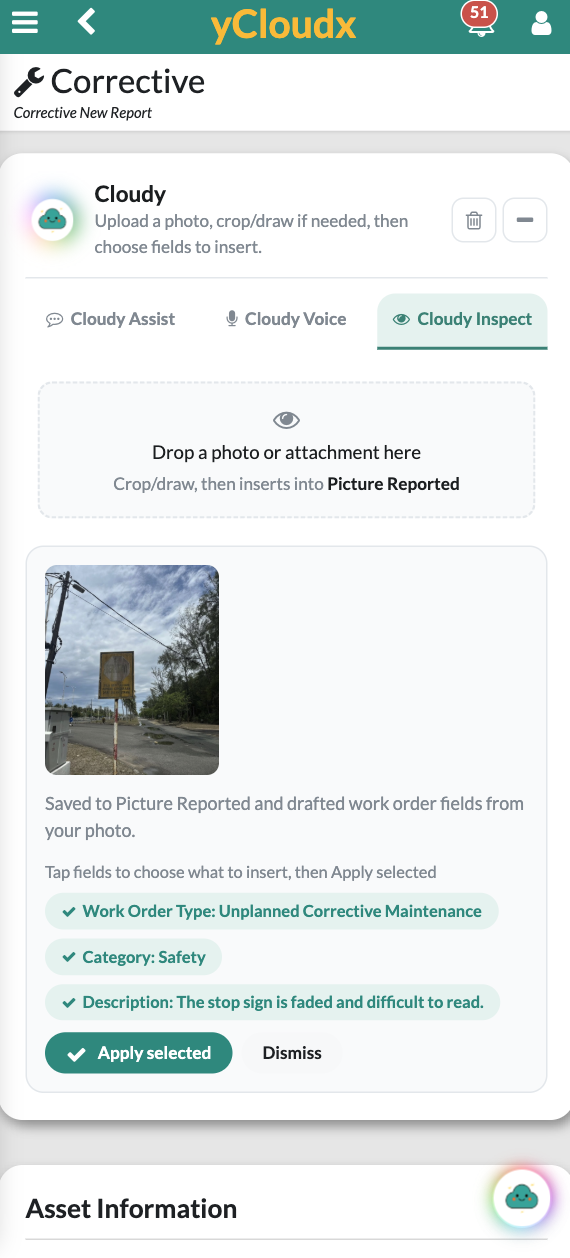Select the Cloudy Inspect tab
Screen dimensions: 570x1258
point(462,320)
